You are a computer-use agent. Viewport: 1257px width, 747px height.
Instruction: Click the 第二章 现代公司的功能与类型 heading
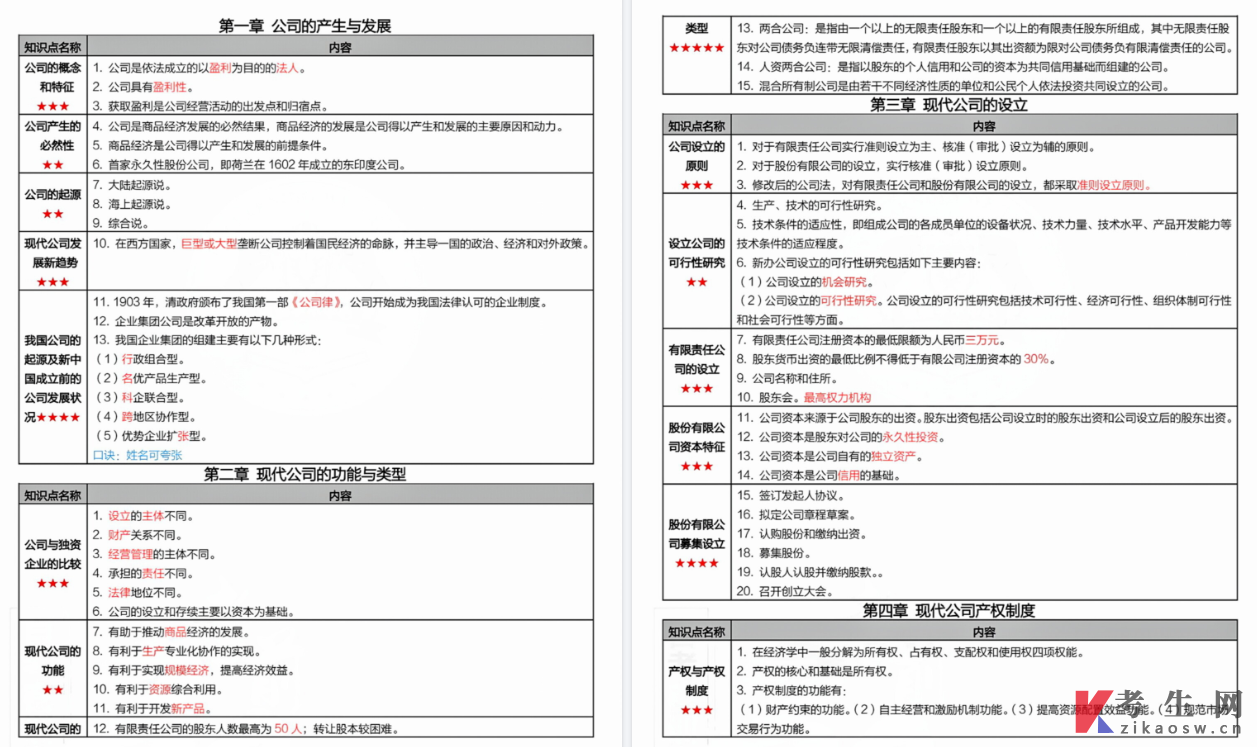[x=305, y=474]
